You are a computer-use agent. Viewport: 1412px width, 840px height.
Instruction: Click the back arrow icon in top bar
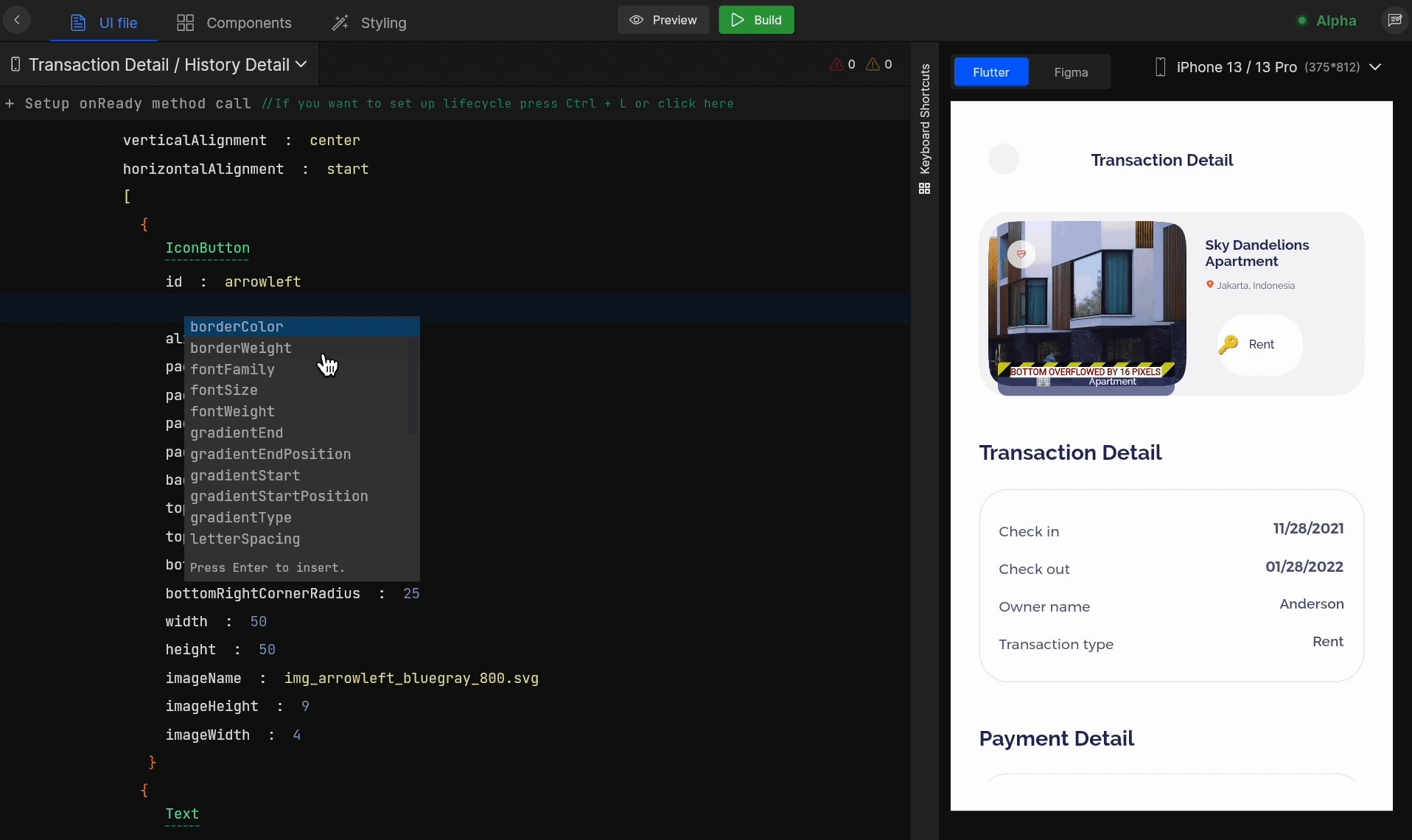point(17,20)
